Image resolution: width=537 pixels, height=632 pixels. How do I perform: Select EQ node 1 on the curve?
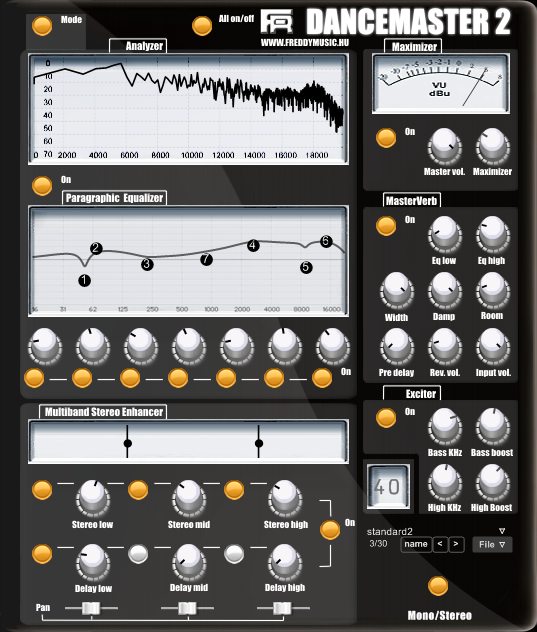point(84,280)
